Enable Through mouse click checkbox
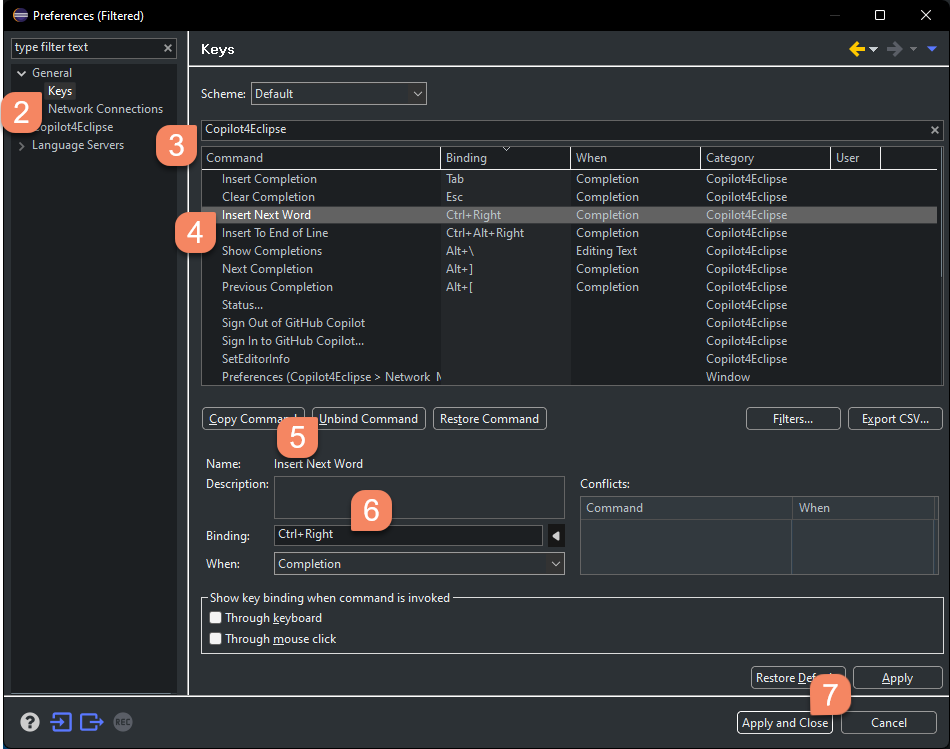 click(x=215, y=639)
